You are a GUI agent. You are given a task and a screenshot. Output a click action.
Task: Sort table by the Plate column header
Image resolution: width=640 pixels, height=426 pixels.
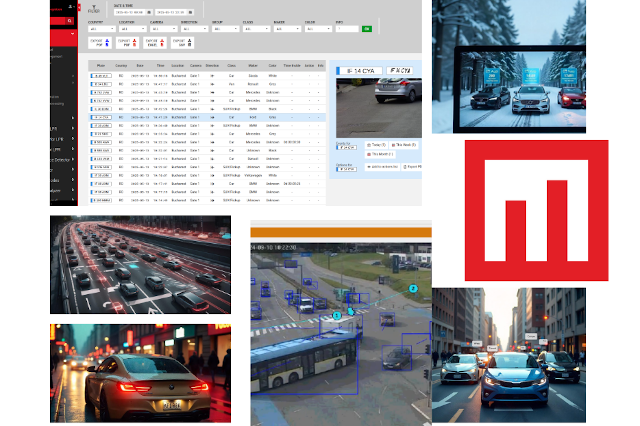pyautogui.click(x=101, y=66)
